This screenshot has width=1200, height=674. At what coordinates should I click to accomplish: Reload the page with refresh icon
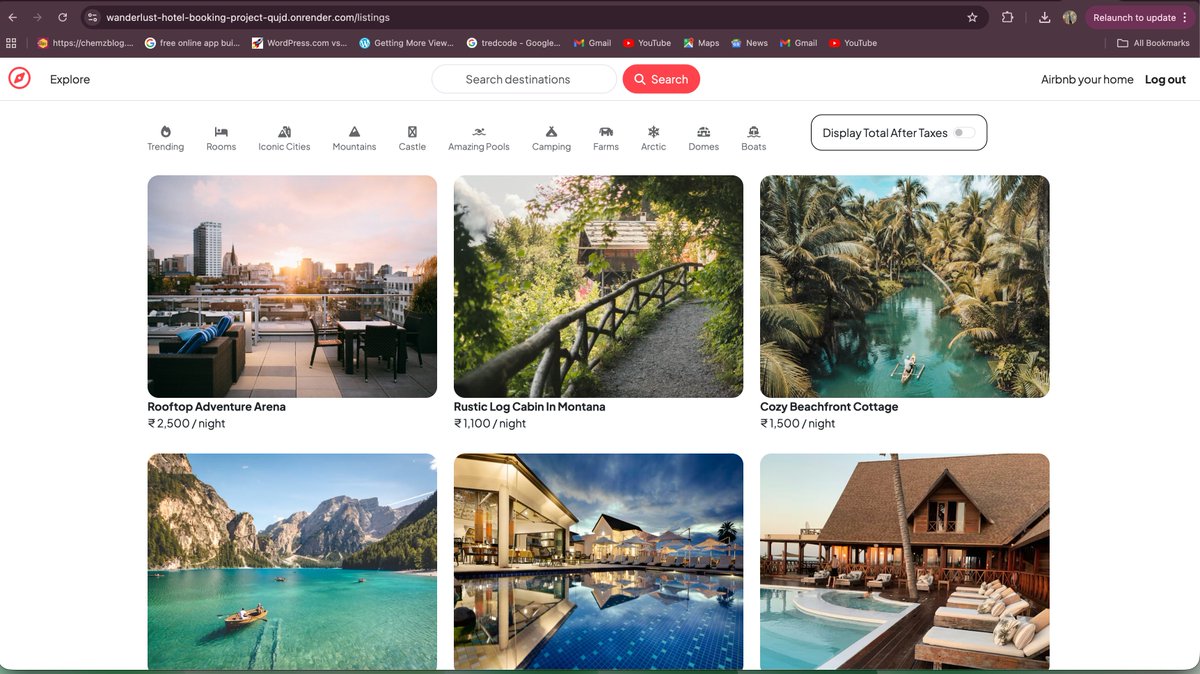[63, 17]
